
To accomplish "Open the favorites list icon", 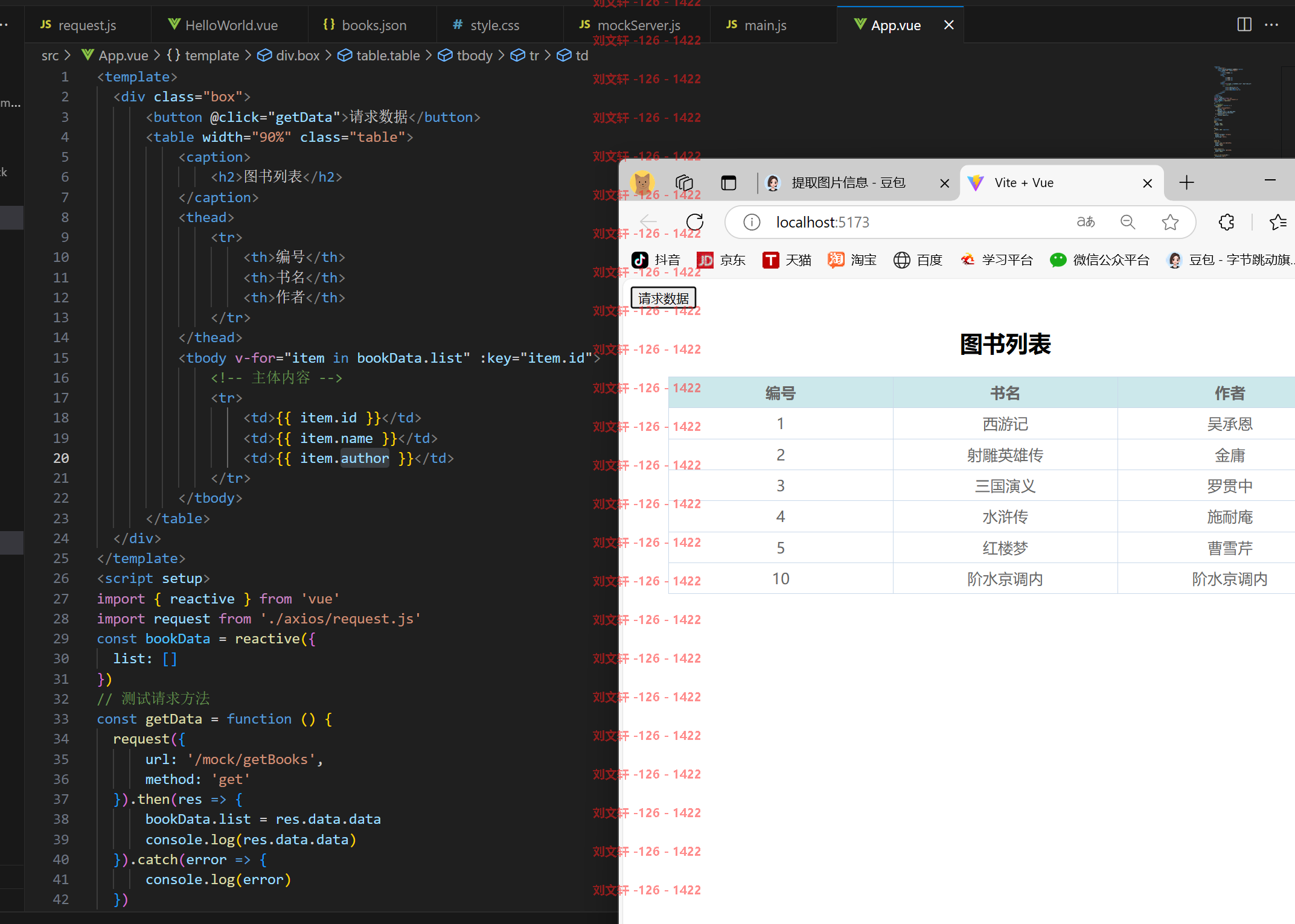I will [x=1278, y=222].
